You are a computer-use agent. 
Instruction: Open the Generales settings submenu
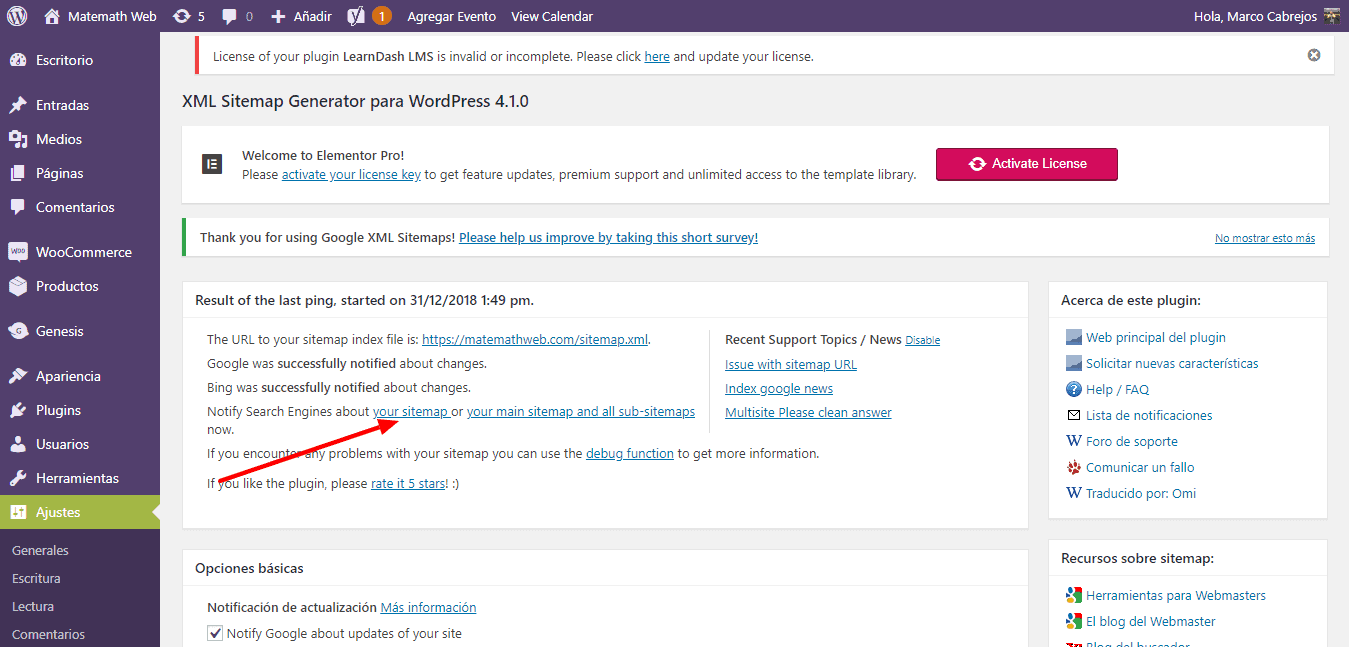click(40, 550)
